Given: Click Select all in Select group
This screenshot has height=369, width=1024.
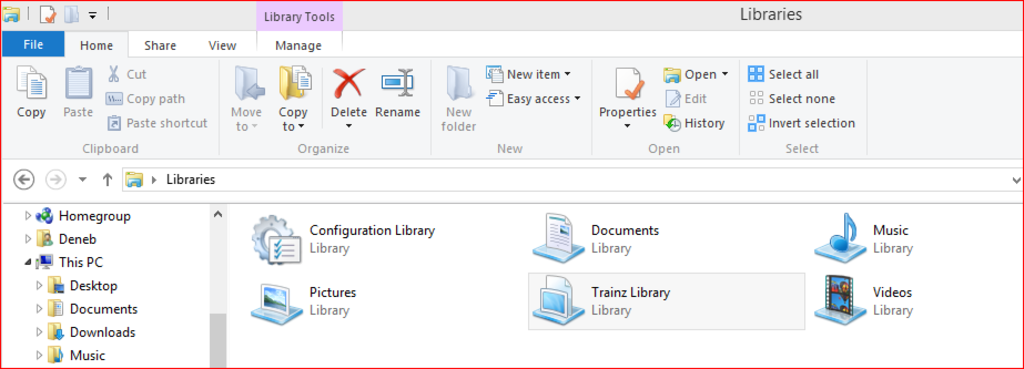Looking at the screenshot, I should coord(784,74).
